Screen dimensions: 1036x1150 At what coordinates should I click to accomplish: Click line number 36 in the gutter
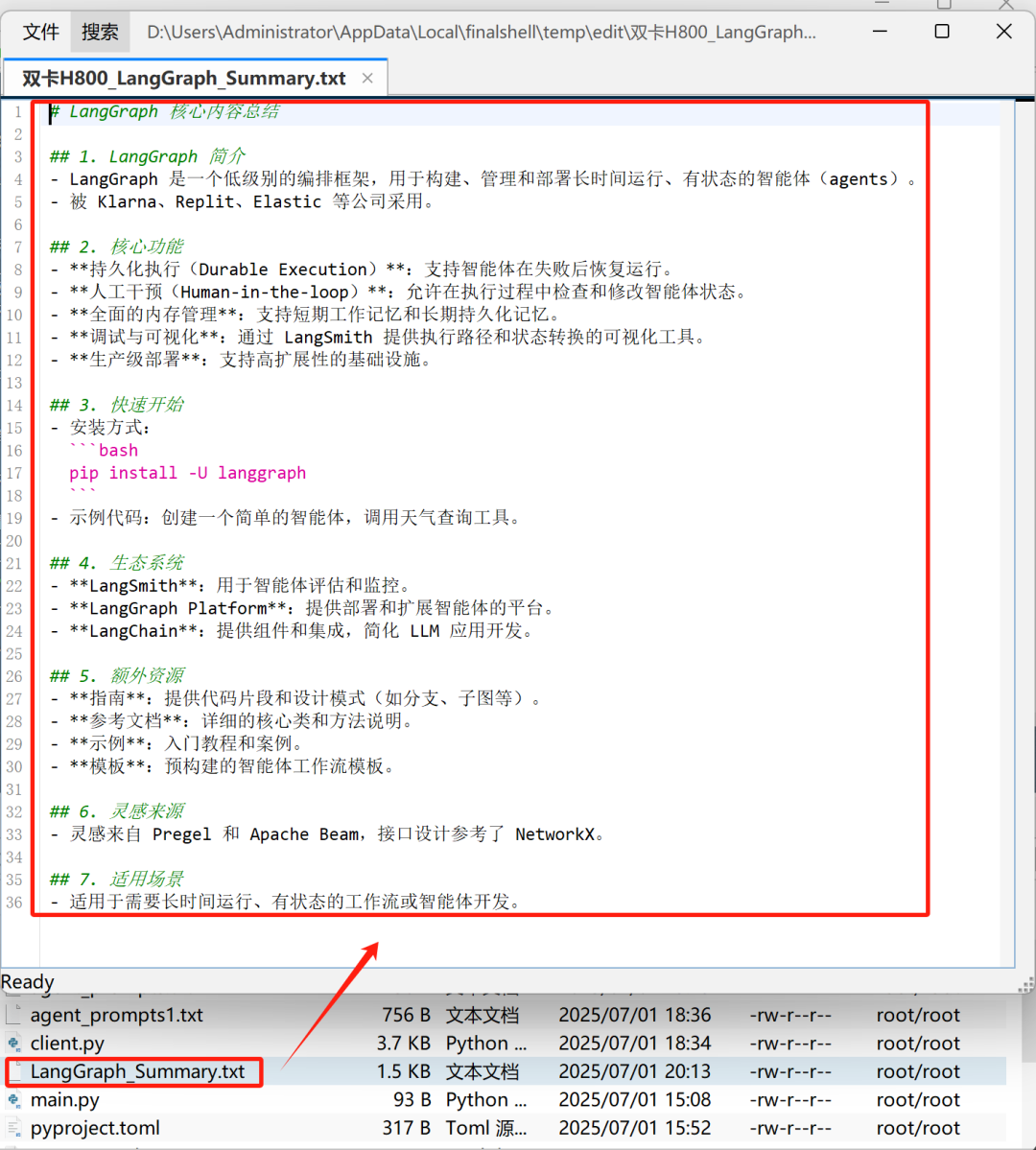point(14,903)
